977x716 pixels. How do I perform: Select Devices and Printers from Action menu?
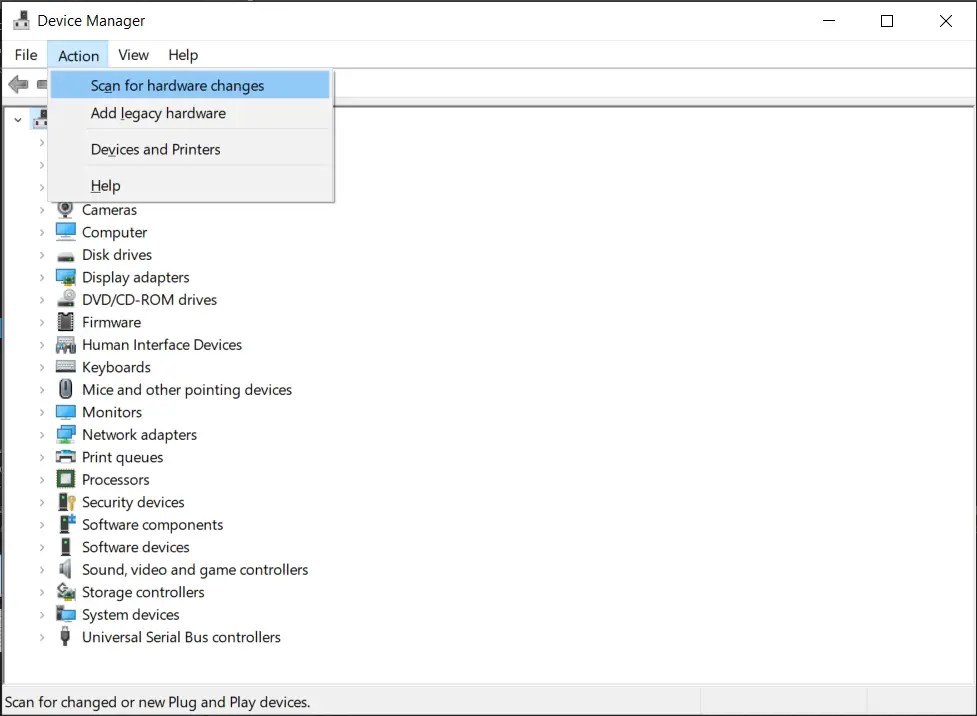(x=155, y=148)
